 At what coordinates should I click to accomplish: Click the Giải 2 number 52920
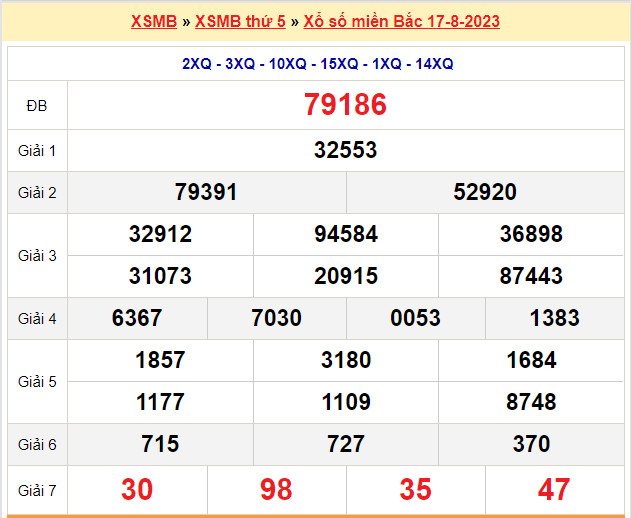485,192
